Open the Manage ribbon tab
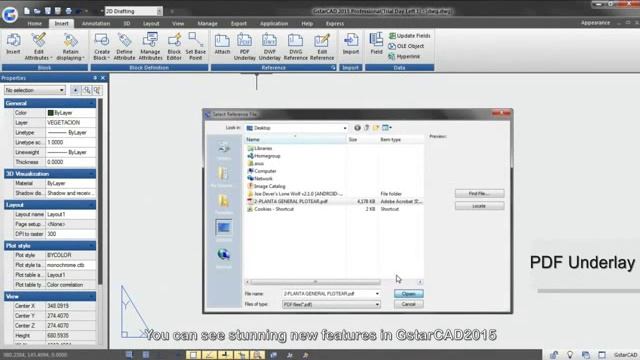This screenshot has height=360, width=640. pos(207,24)
